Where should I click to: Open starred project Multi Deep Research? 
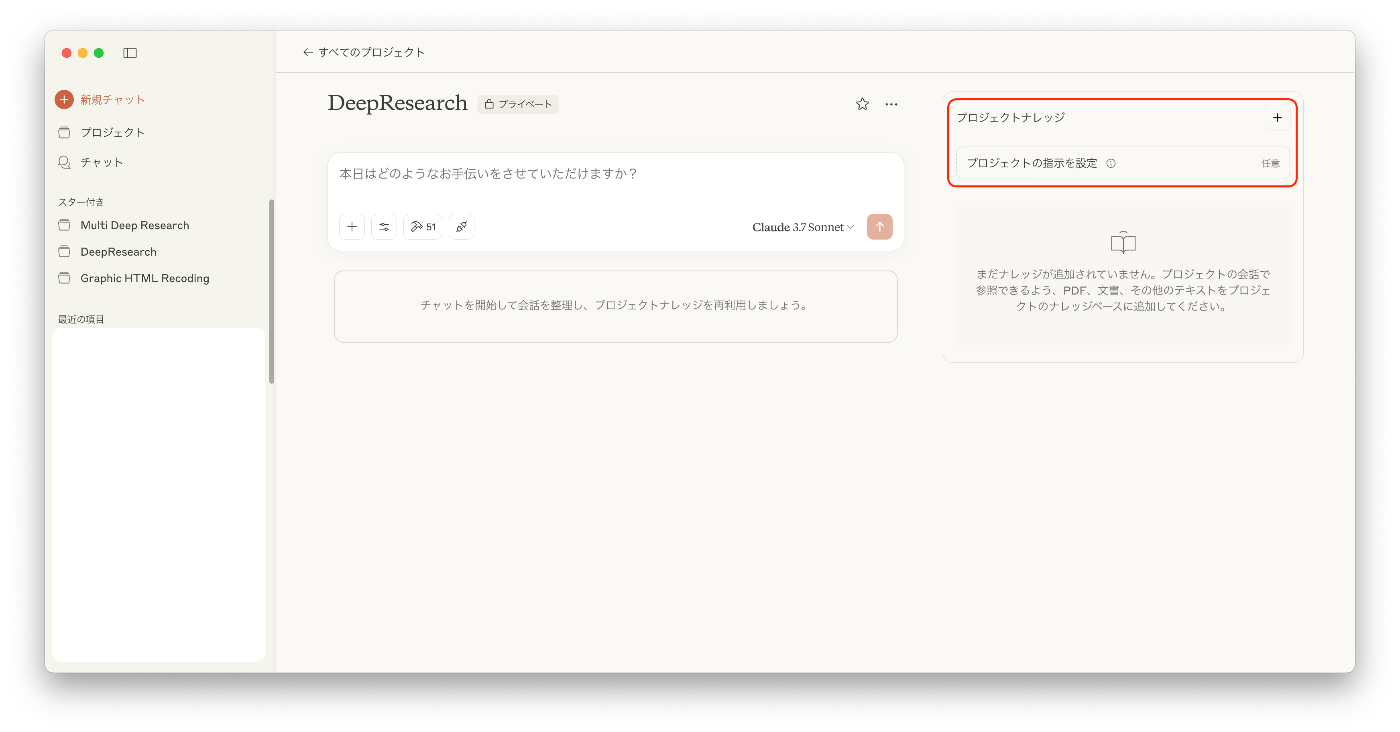tap(123, 225)
